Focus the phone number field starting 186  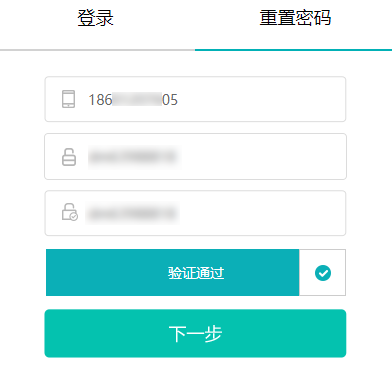click(x=195, y=99)
